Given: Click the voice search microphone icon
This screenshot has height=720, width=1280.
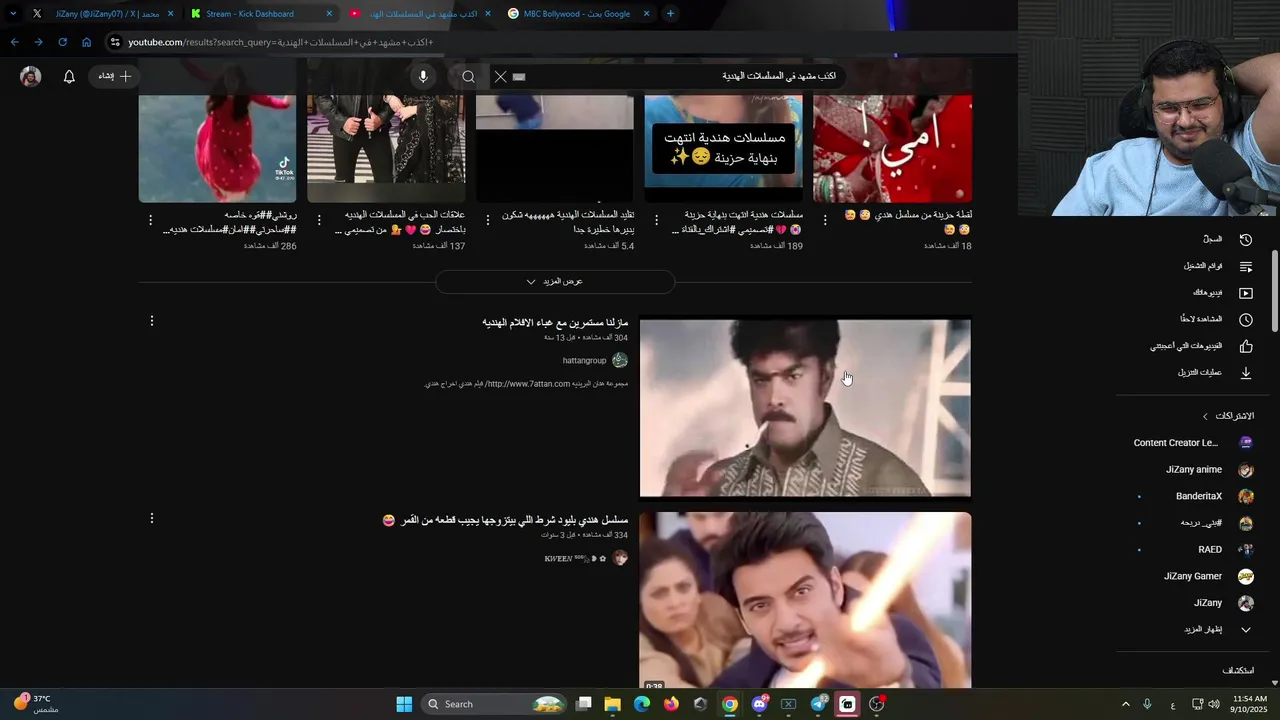Looking at the screenshot, I should click(423, 77).
